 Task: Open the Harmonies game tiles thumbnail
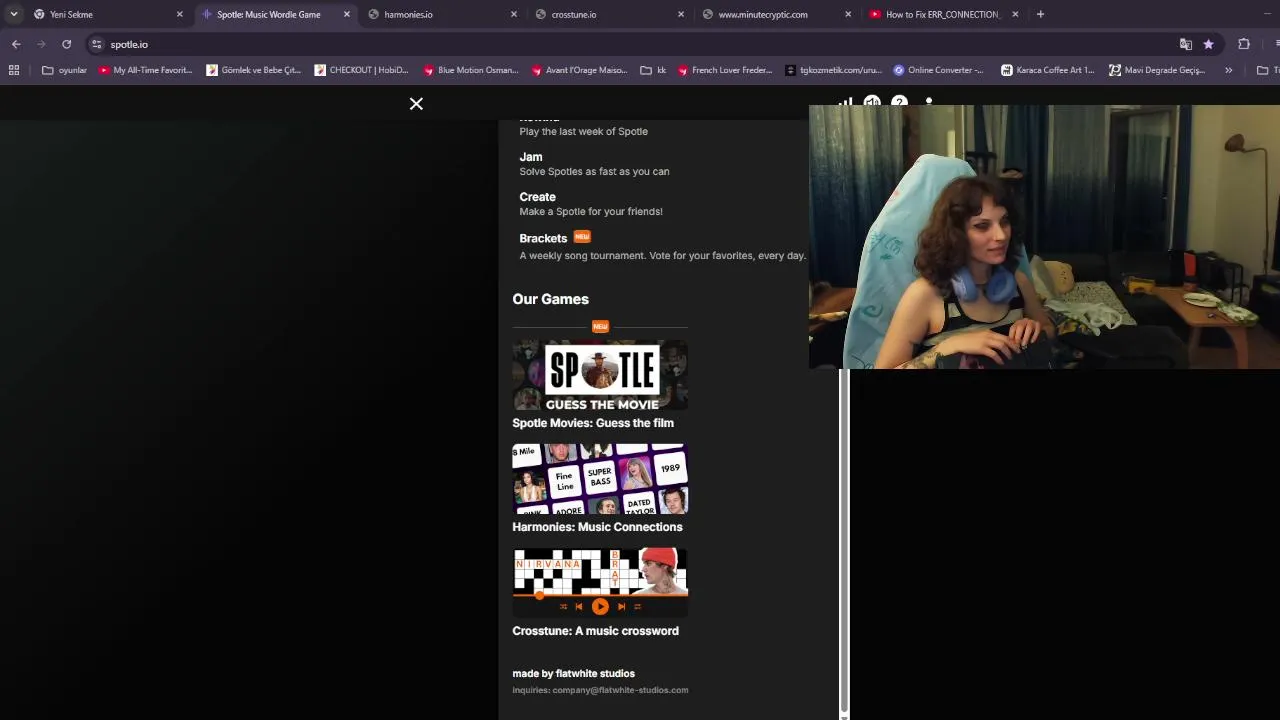point(600,479)
